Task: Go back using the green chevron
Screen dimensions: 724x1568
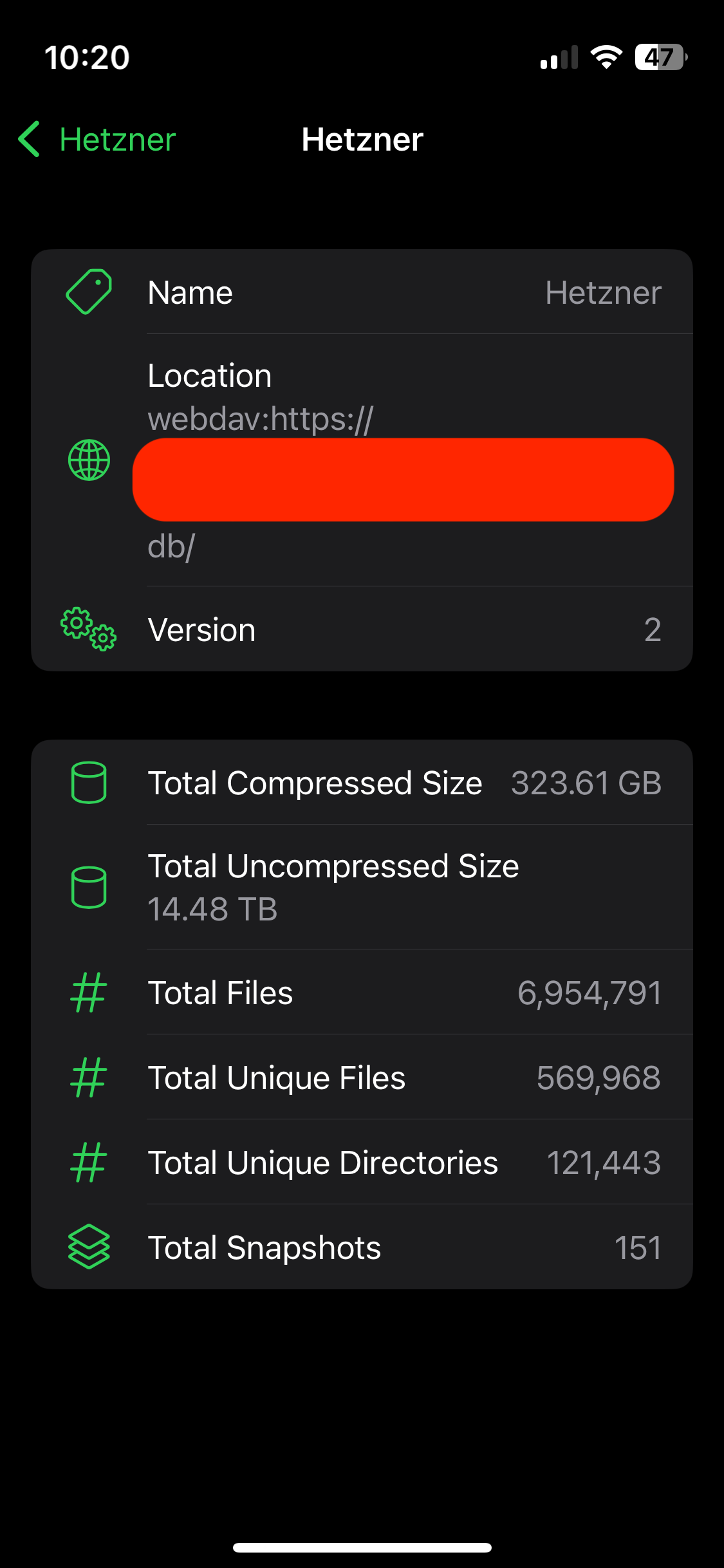Action: tap(30, 139)
